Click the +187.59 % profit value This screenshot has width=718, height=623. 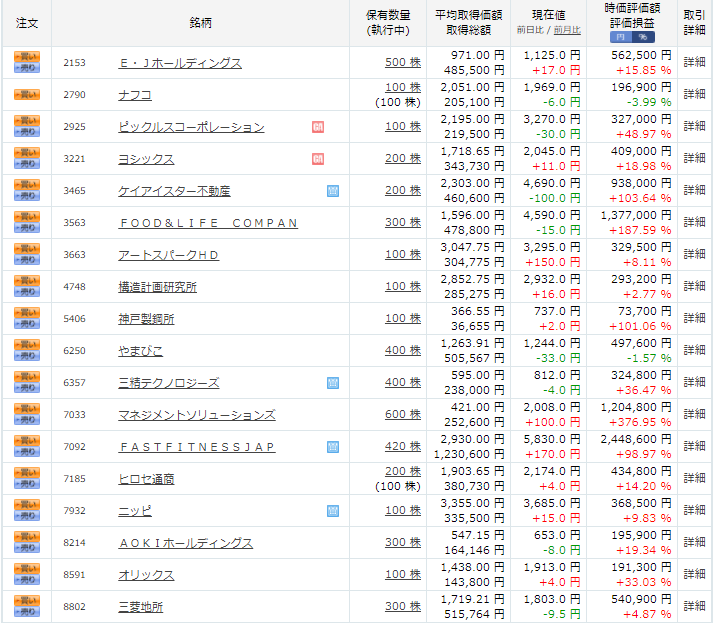(x=640, y=230)
